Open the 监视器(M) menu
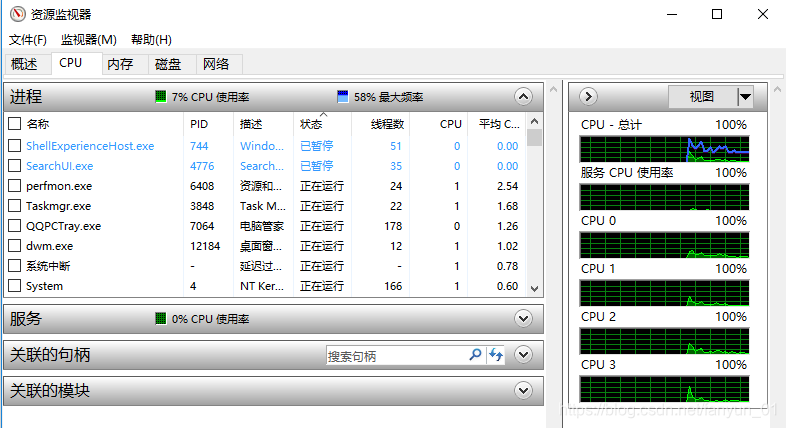Screen dimensions: 786x428 pos(89,40)
